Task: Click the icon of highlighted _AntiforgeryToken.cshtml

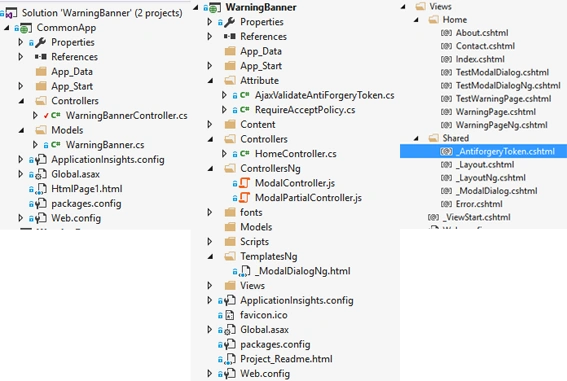Action: [x=446, y=151]
